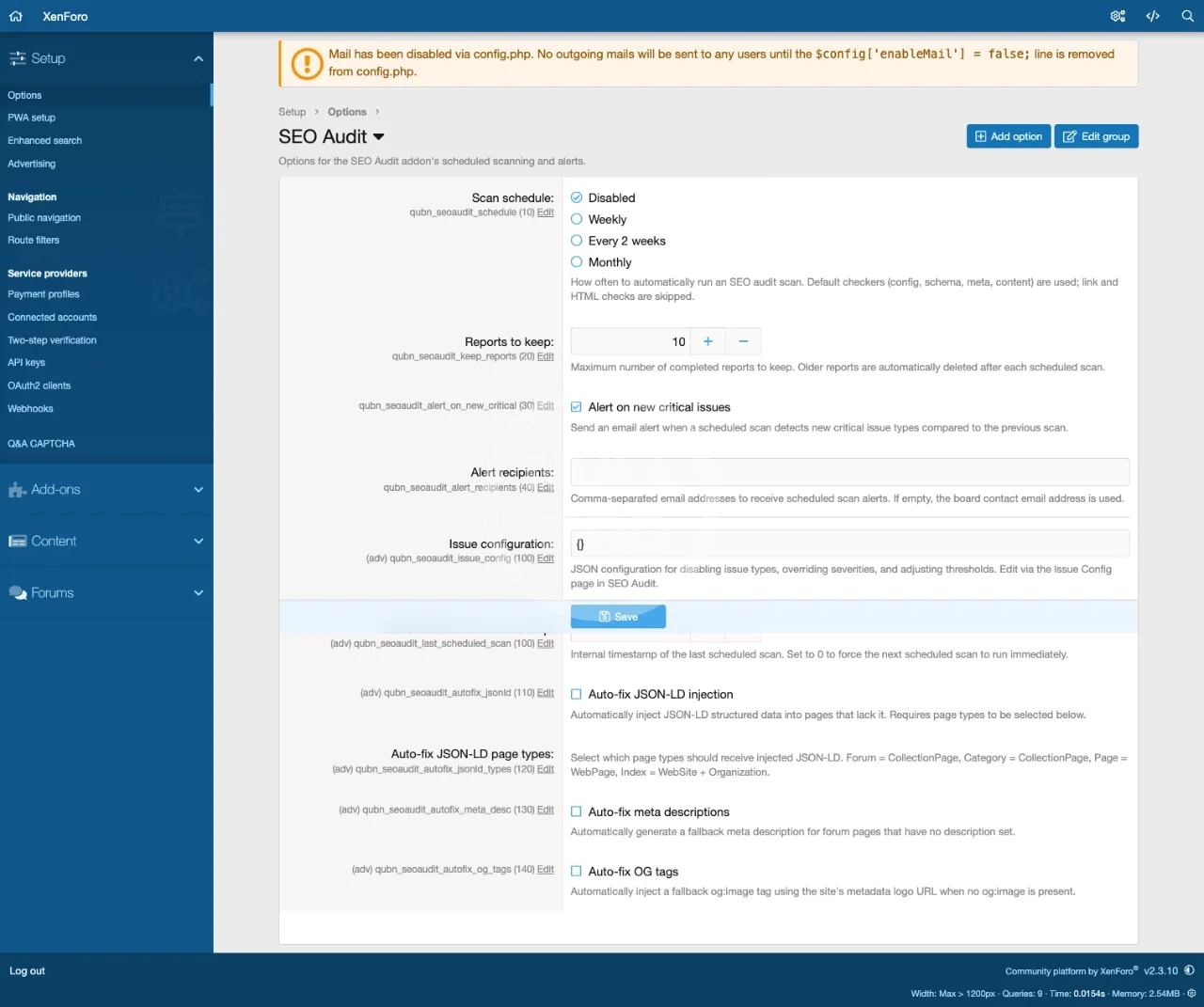Click the minus icon to decrease reports
Screen dimensions: 1204x1007
click(743, 341)
